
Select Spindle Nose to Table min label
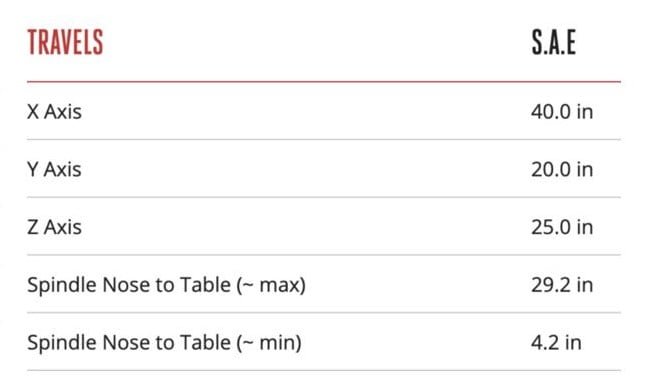164,343
